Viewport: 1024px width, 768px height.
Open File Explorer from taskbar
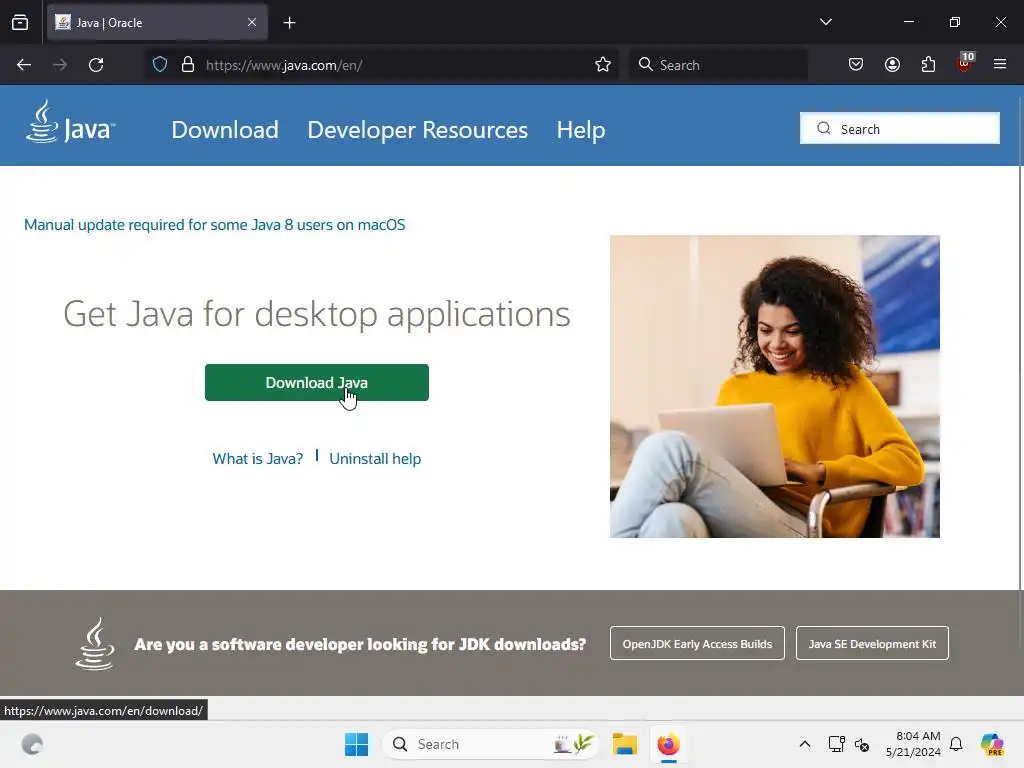coord(625,744)
